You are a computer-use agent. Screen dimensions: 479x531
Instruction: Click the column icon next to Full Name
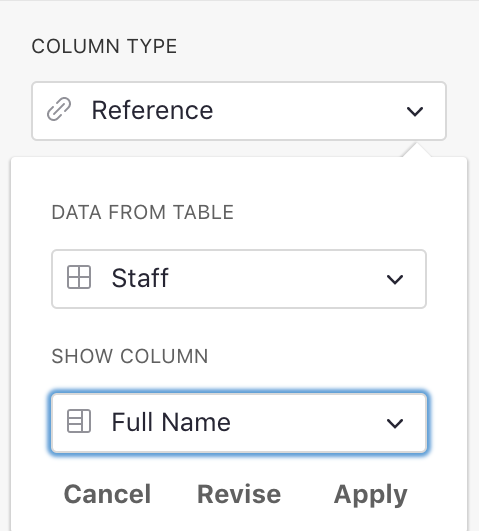click(x=79, y=421)
